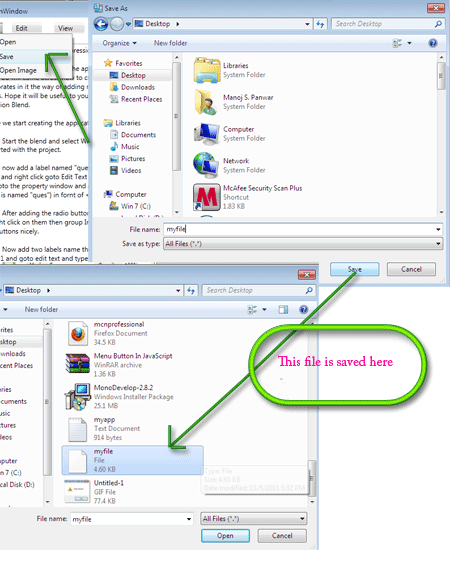Click the search magnifier in Save As dialog
Image resolution: width=450 pixels, height=576 pixels.
[x=438, y=24]
